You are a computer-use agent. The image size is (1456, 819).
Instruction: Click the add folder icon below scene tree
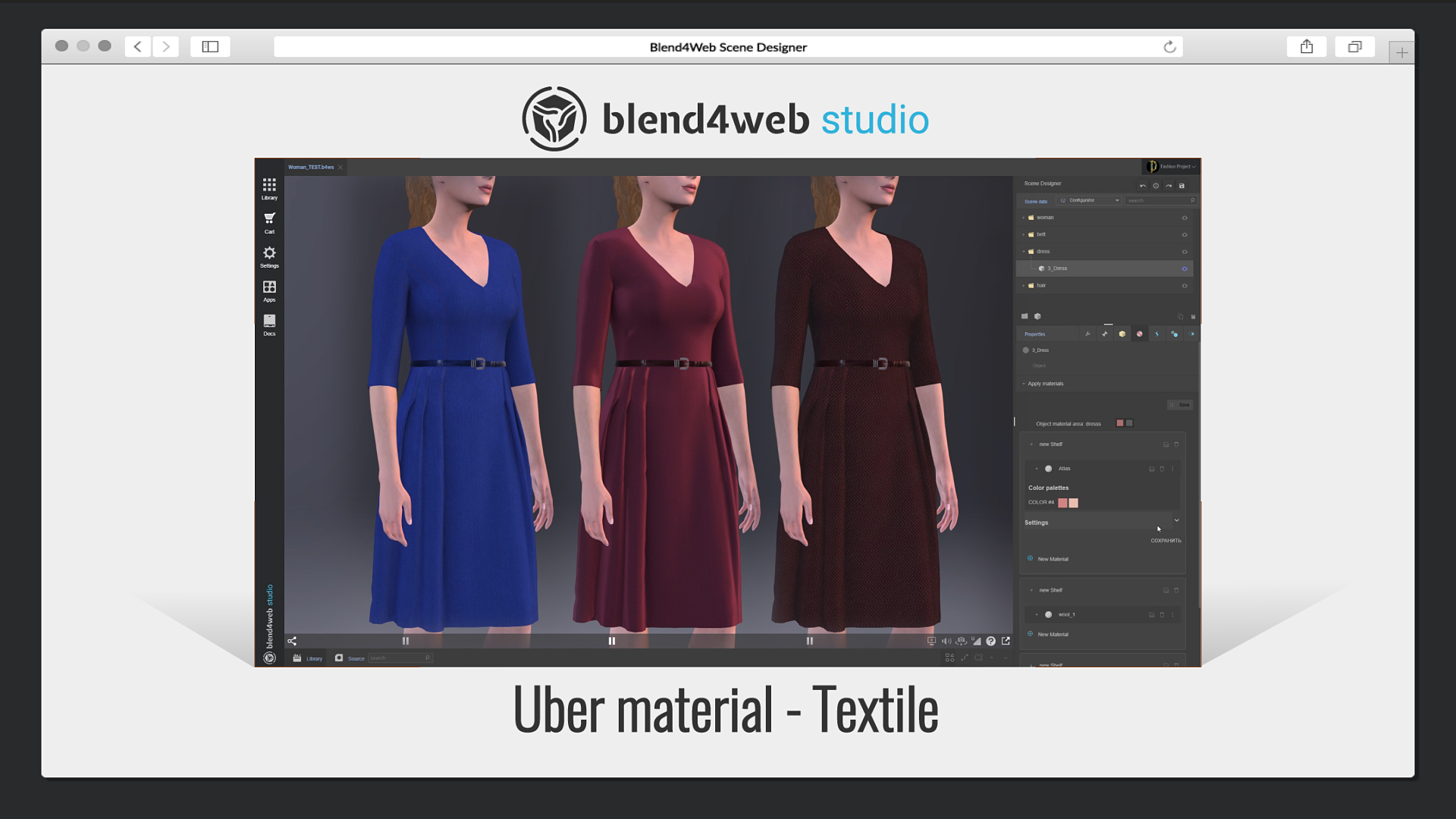pyautogui.click(x=1025, y=316)
